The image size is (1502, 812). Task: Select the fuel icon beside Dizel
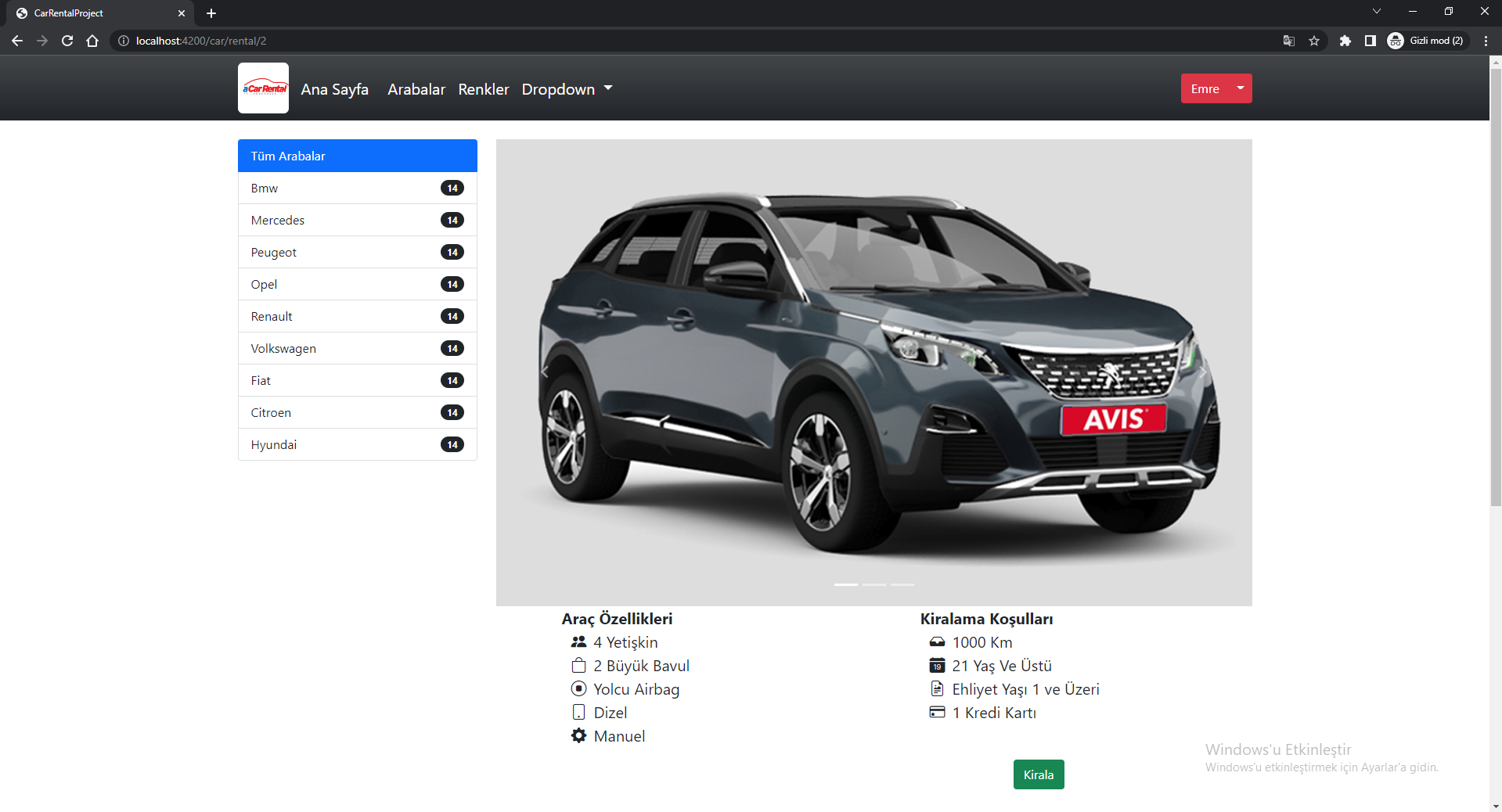point(579,712)
